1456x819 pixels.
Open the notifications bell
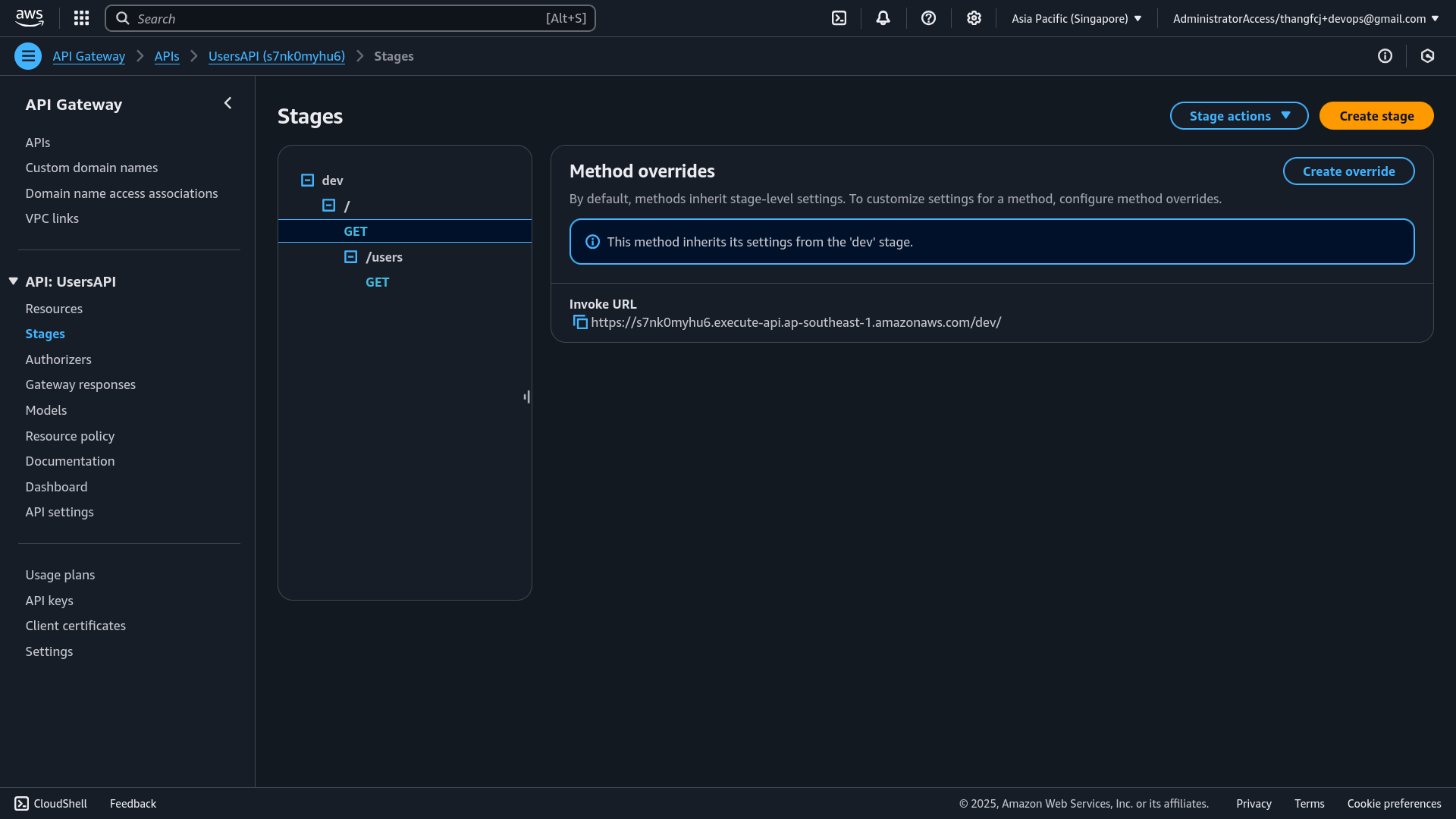pos(883,18)
